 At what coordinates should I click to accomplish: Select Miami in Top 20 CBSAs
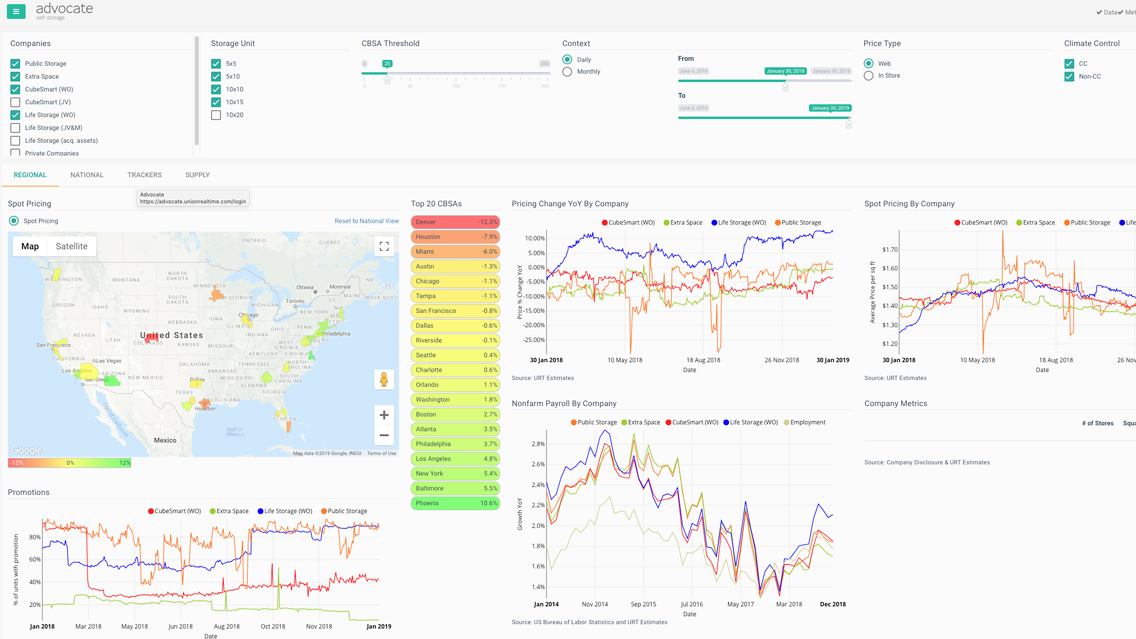coord(455,251)
